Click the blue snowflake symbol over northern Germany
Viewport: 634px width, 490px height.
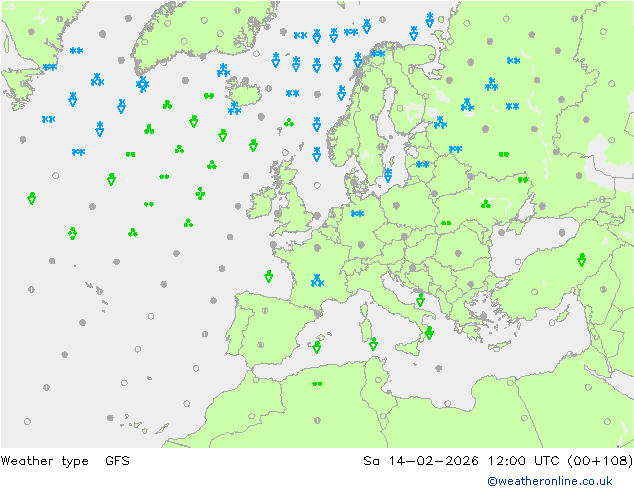coord(357,213)
